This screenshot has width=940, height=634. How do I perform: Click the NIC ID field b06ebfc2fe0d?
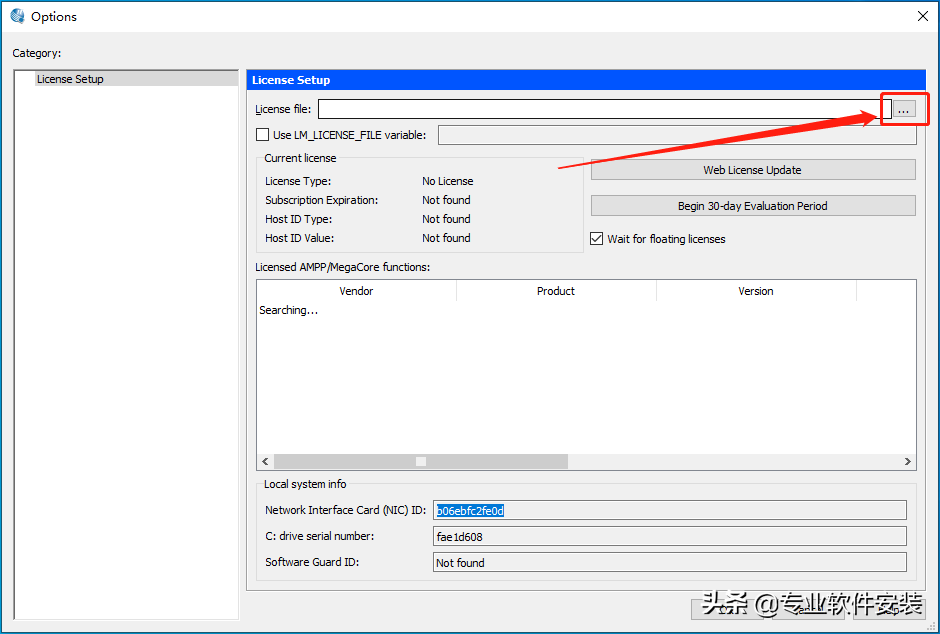click(670, 510)
